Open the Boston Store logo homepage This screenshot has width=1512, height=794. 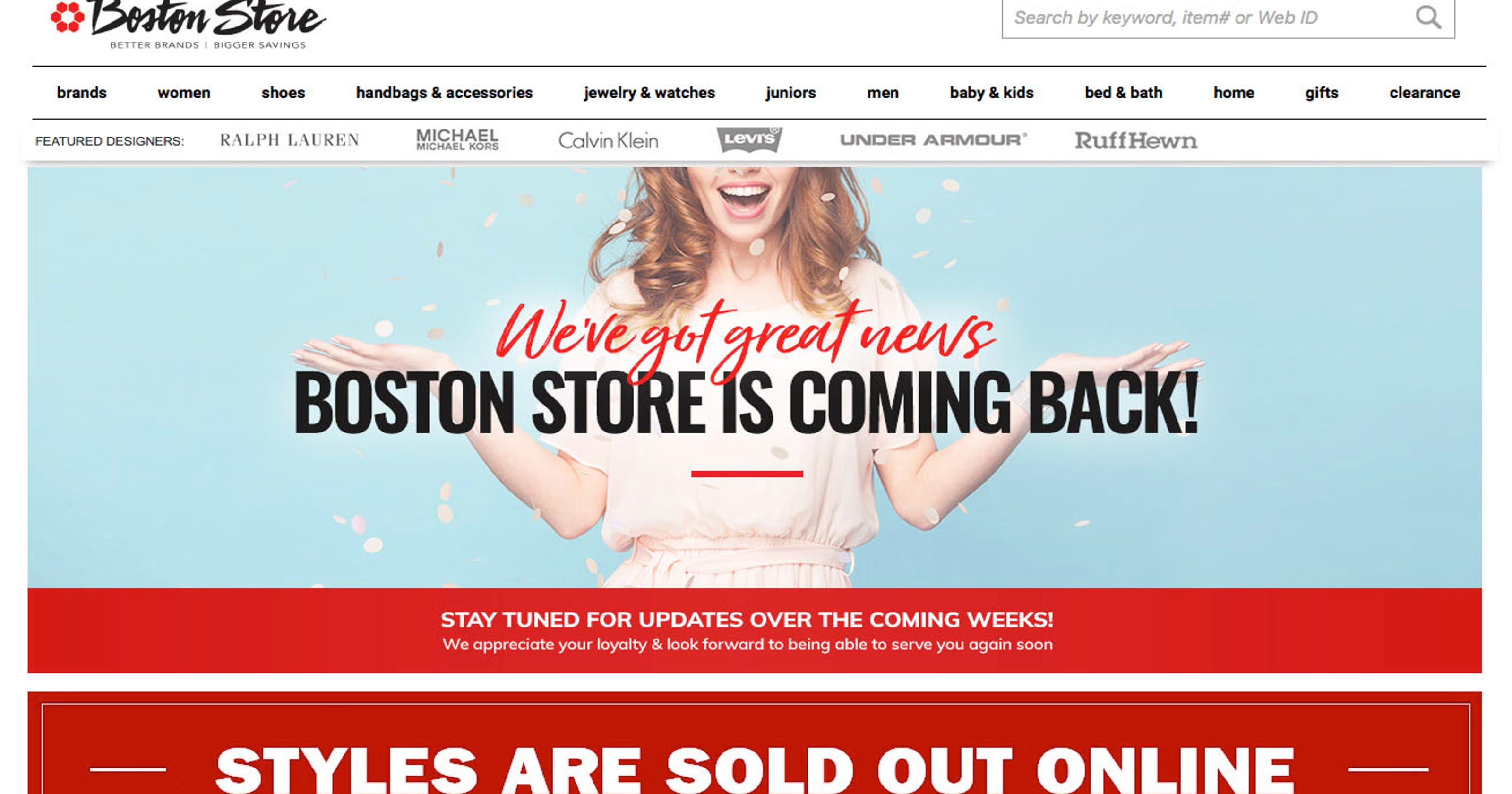188,25
